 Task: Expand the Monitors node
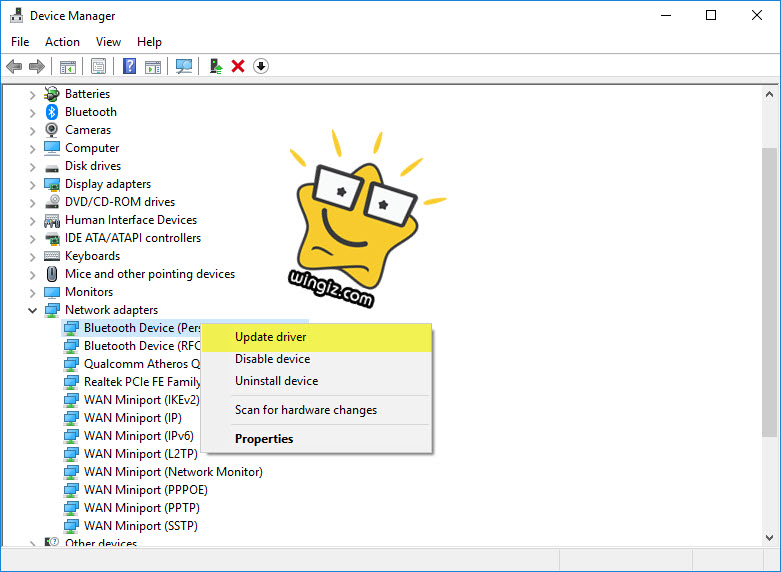coord(32,292)
